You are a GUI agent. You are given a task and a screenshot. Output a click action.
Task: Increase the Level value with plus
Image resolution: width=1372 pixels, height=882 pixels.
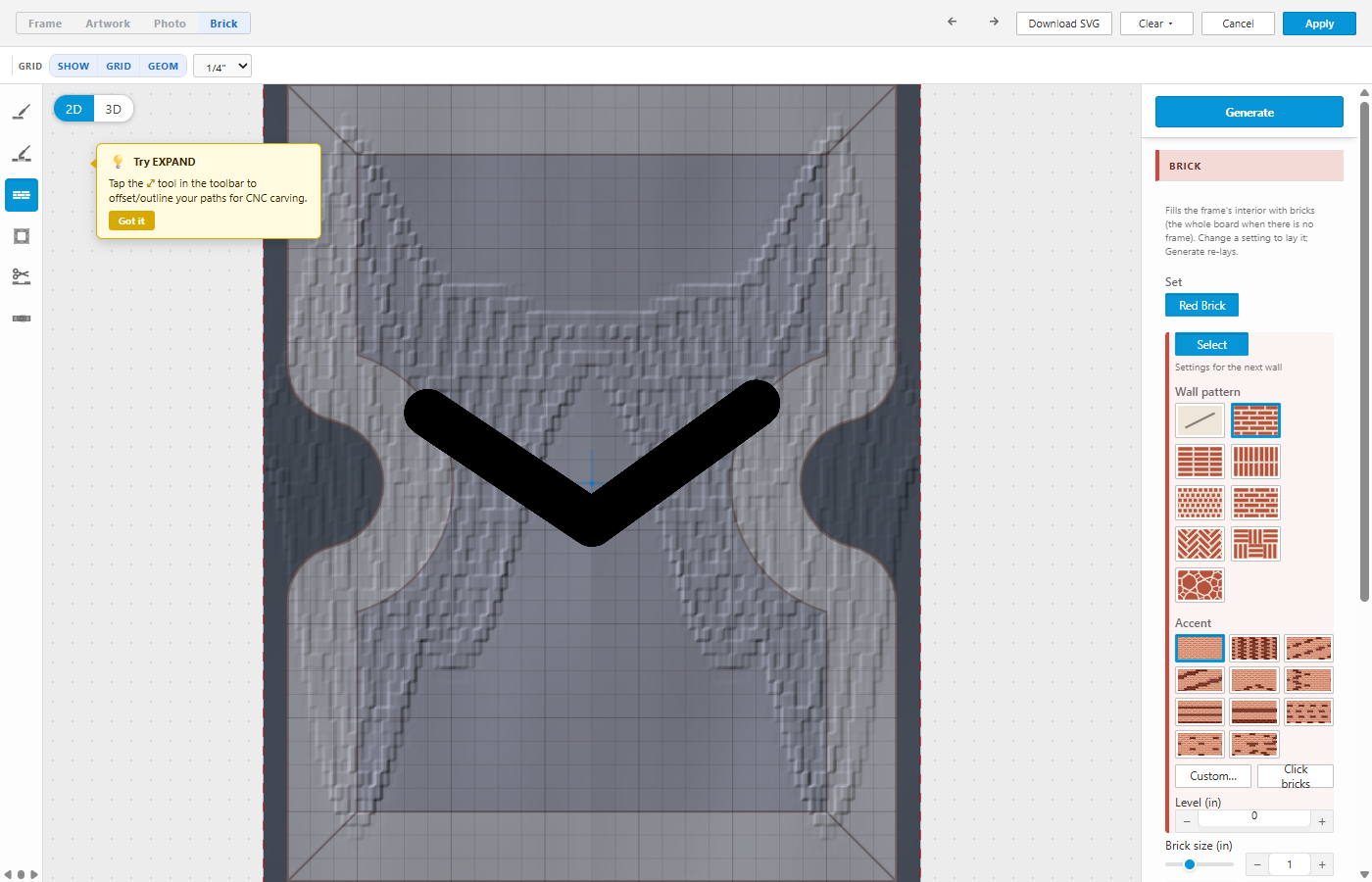coord(1322,821)
